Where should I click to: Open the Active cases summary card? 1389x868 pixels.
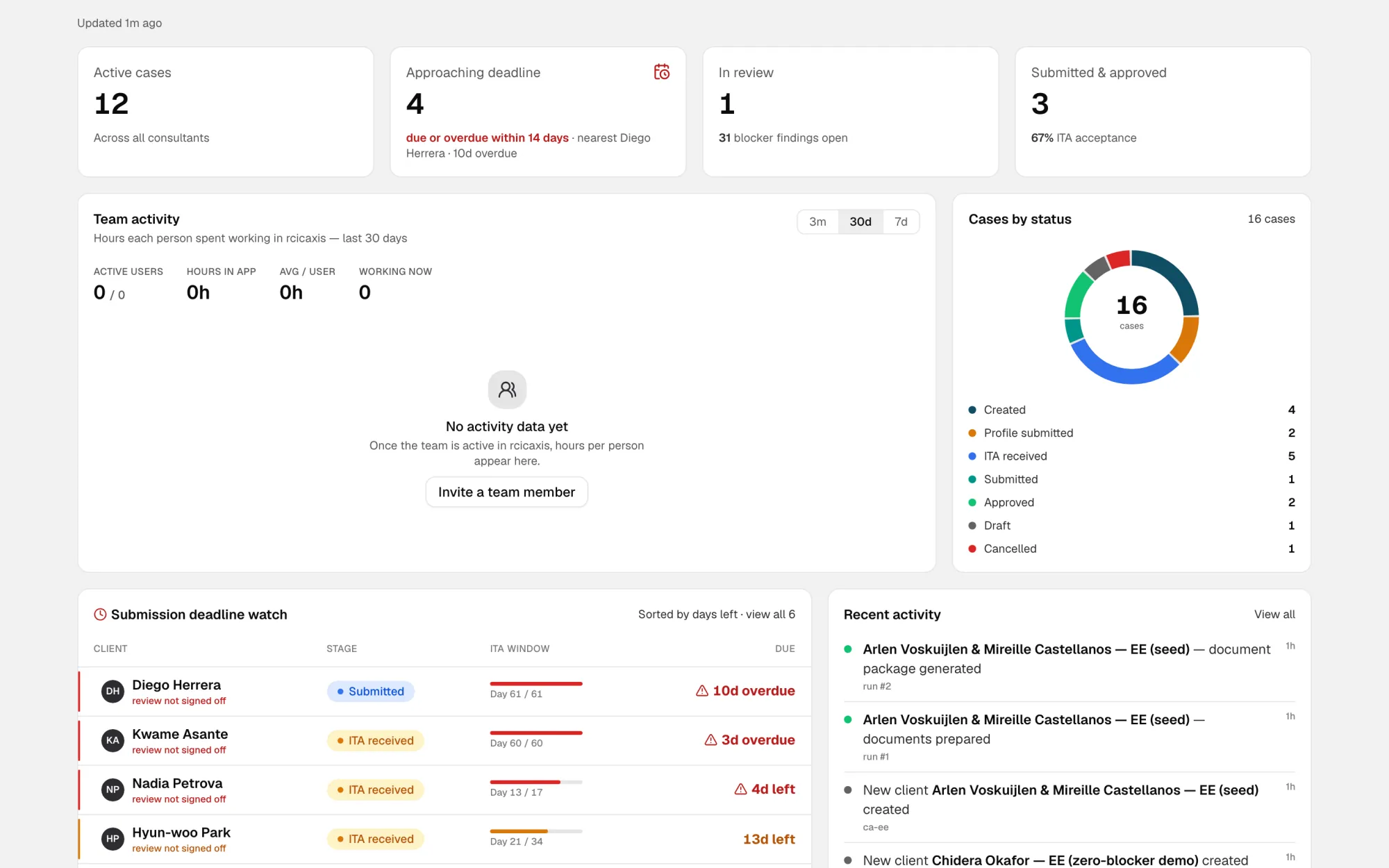226,112
